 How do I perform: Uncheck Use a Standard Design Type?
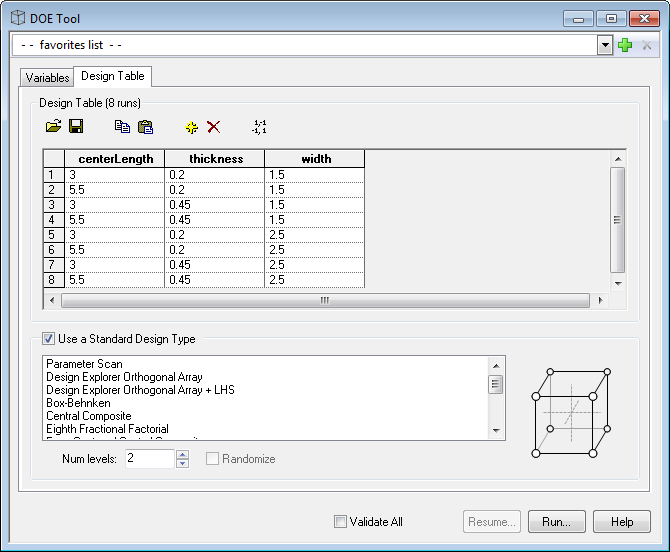49,339
